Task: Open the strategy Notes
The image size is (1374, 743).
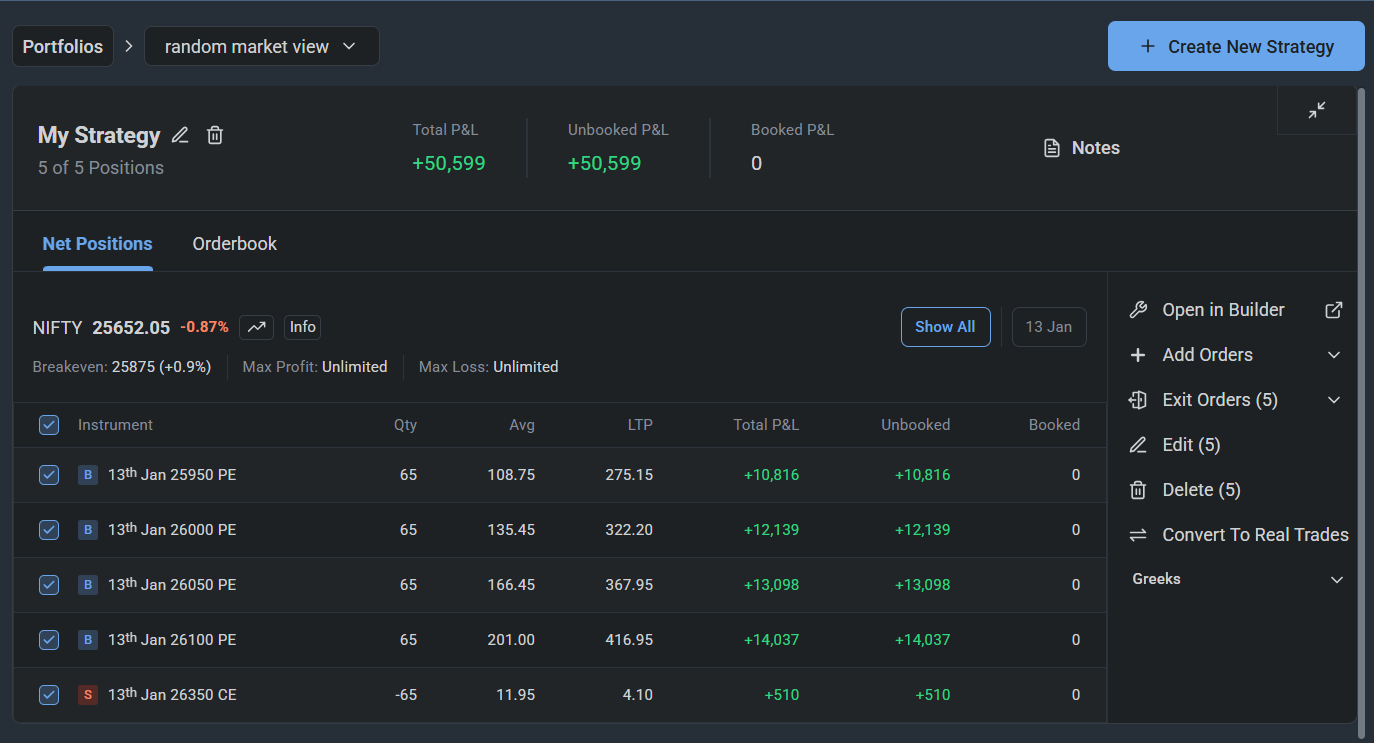Action: tap(1081, 148)
